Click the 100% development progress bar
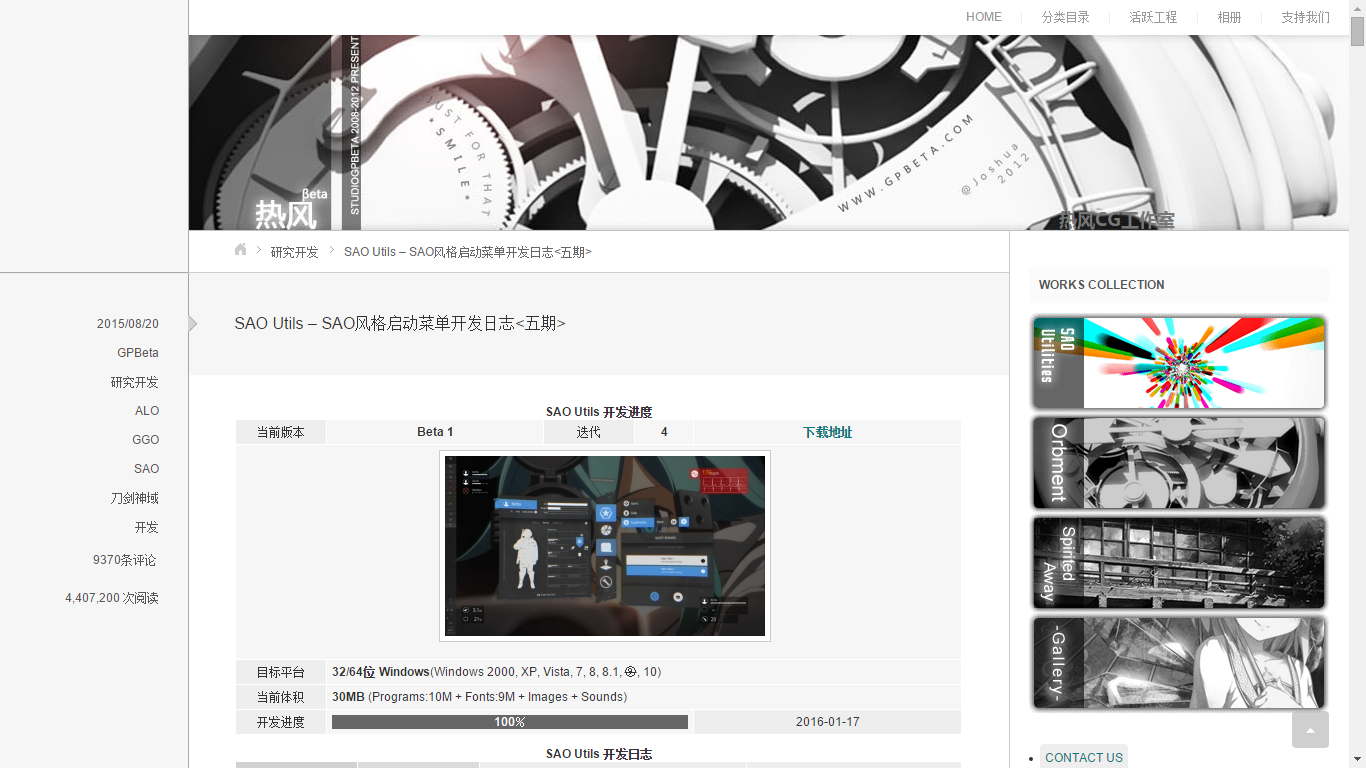1366x768 pixels. pyautogui.click(x=510, y=722)
